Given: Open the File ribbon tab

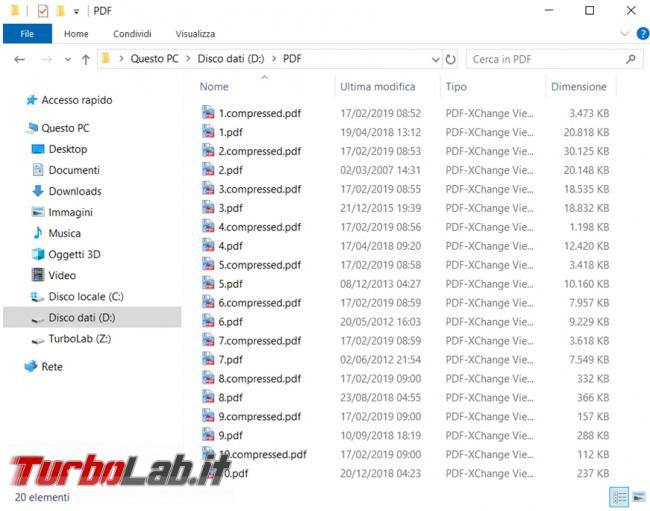Looking at the screenshot, I should click(x=27, y=34).
